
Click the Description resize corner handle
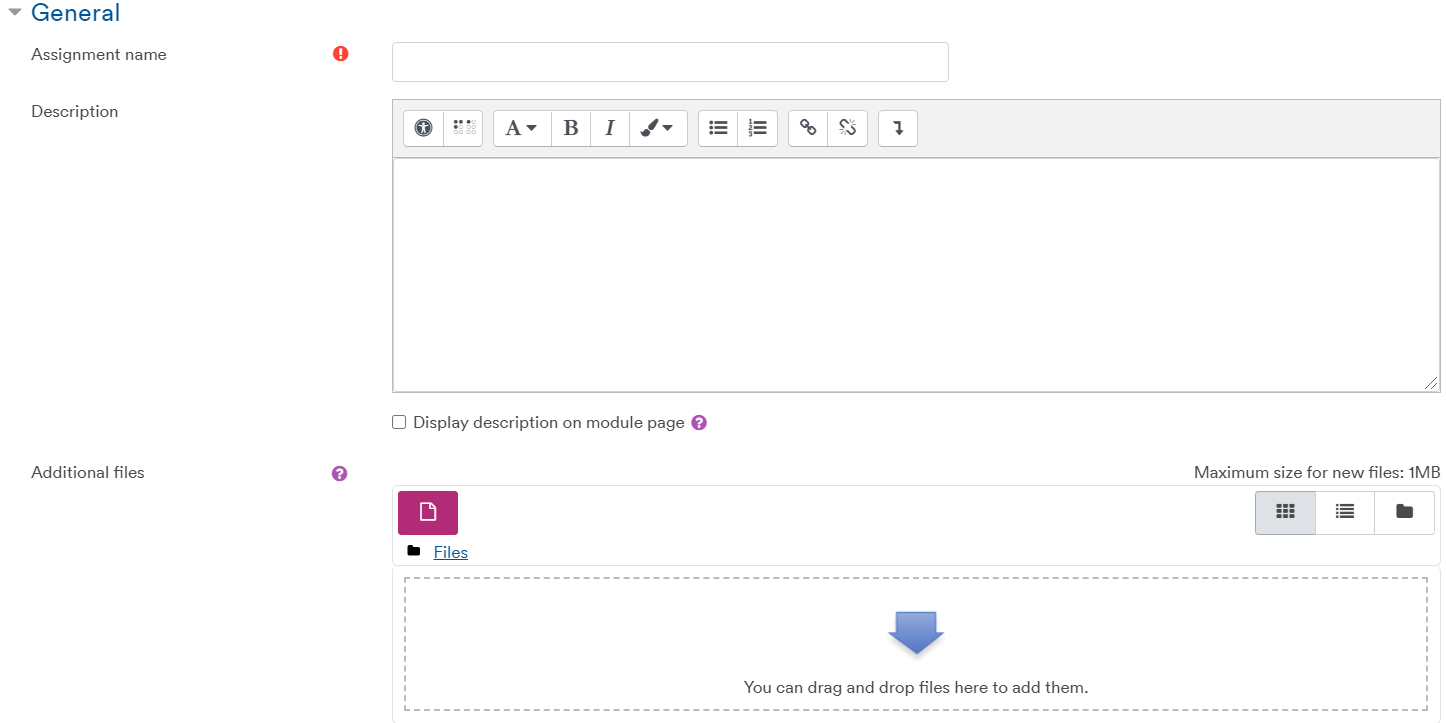(x=1431, y=383)
